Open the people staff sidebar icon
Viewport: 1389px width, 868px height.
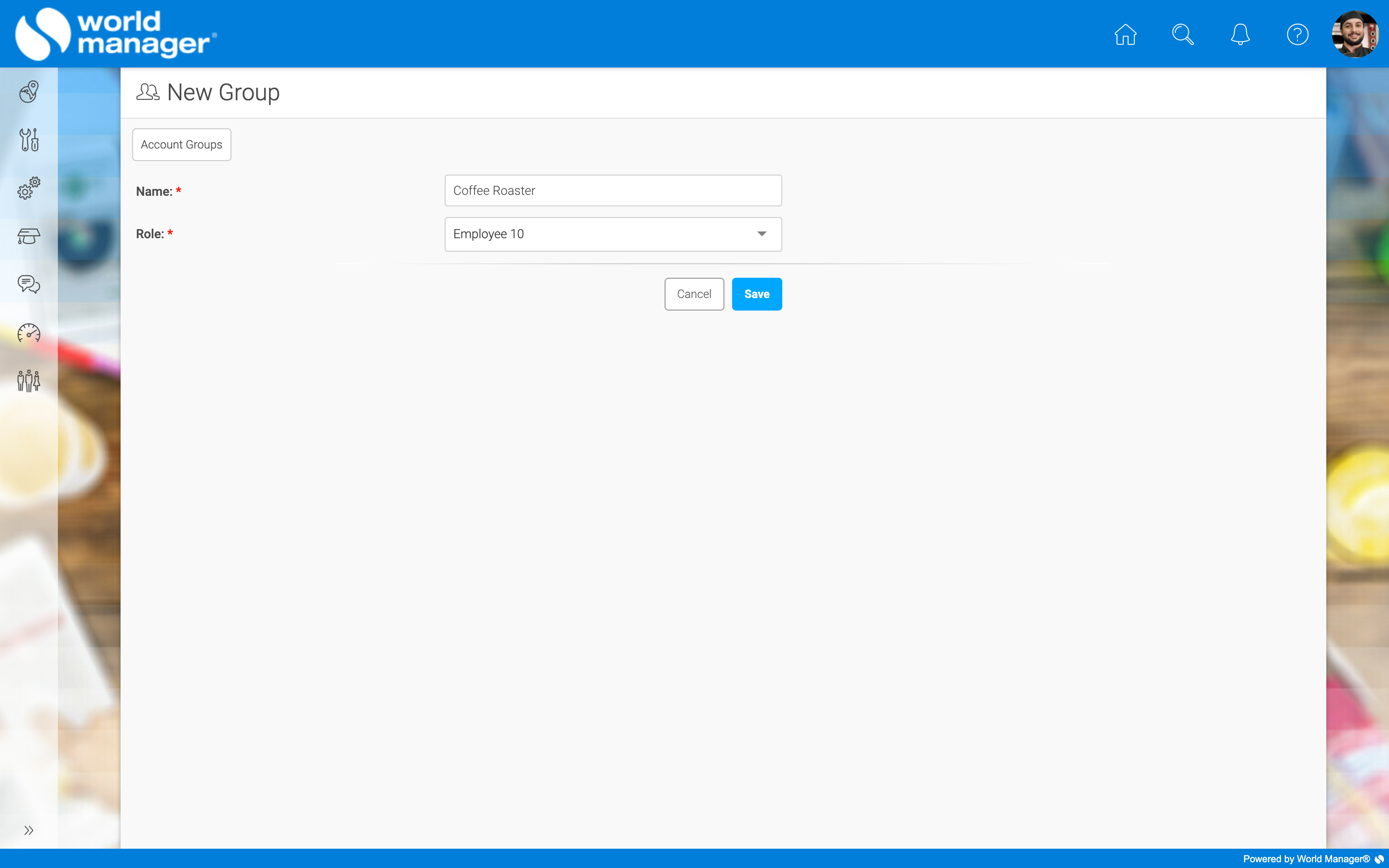(29, 380)
